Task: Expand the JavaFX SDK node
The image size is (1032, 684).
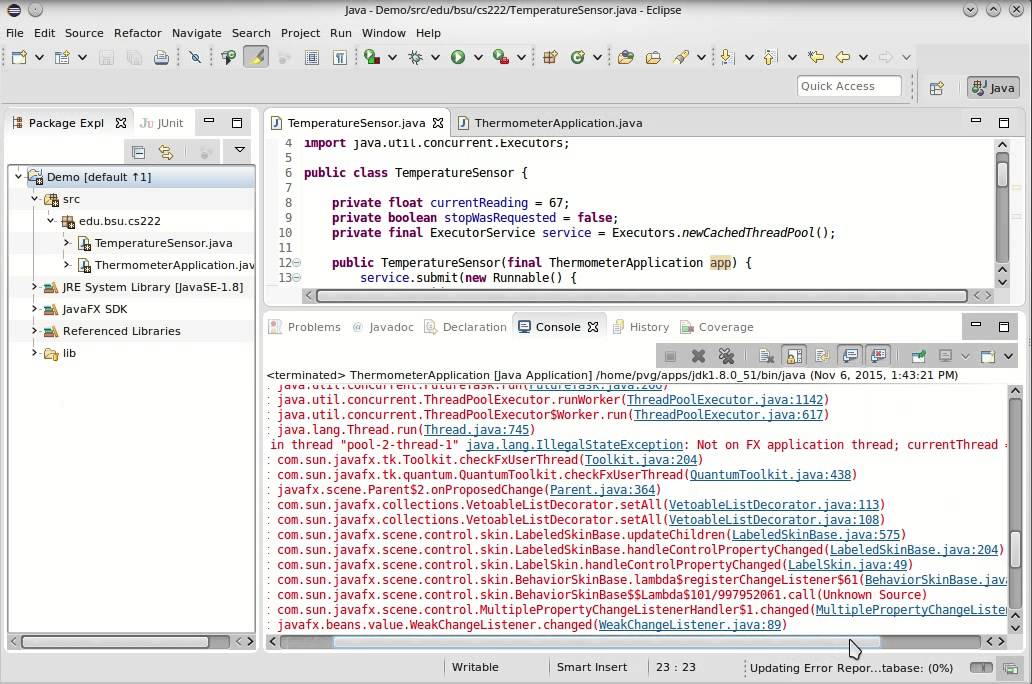Action: (34, 309)
